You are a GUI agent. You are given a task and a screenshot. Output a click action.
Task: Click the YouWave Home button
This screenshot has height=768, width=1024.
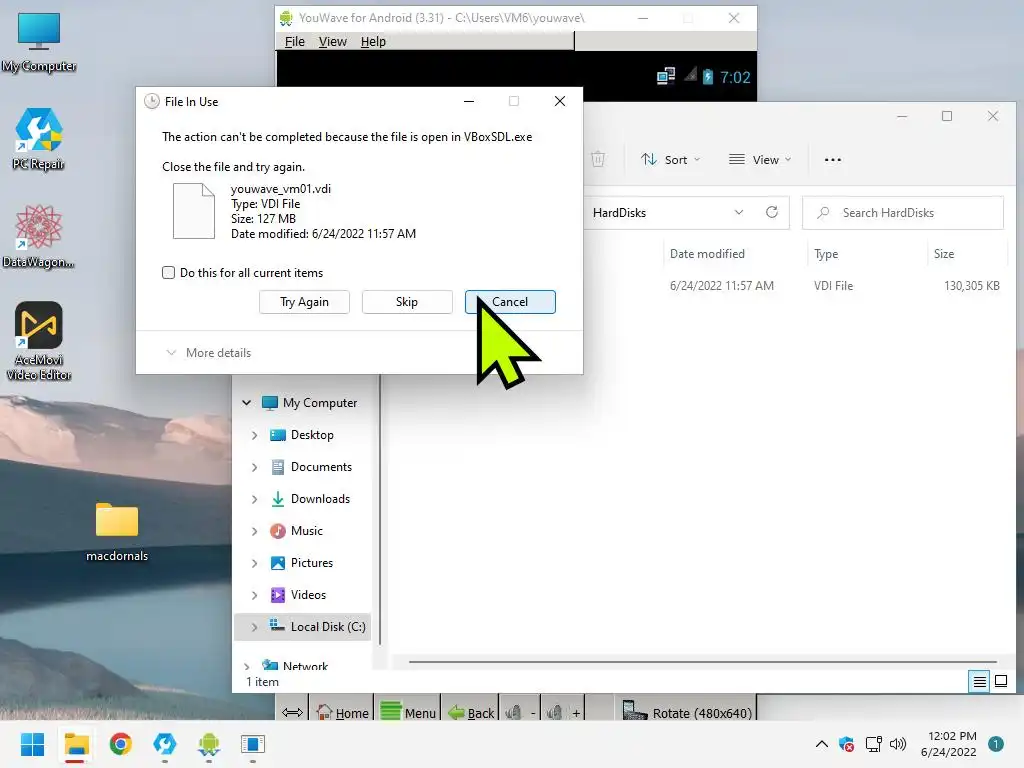343,712
